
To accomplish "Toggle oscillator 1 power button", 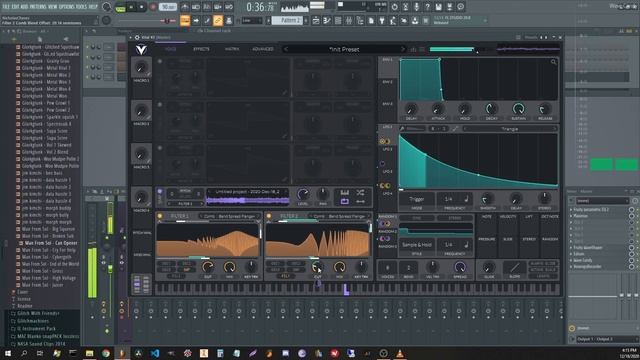I will tap(160, 62).
